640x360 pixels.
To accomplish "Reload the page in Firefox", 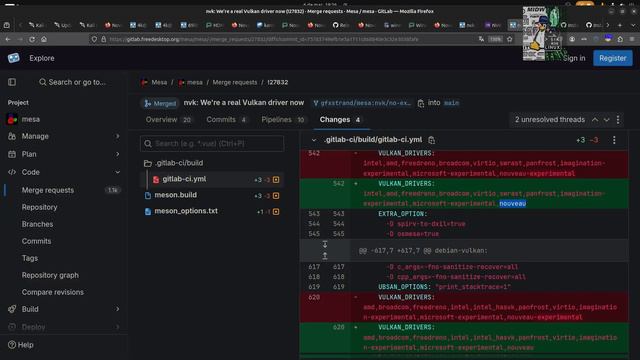I will click(32, 39).
